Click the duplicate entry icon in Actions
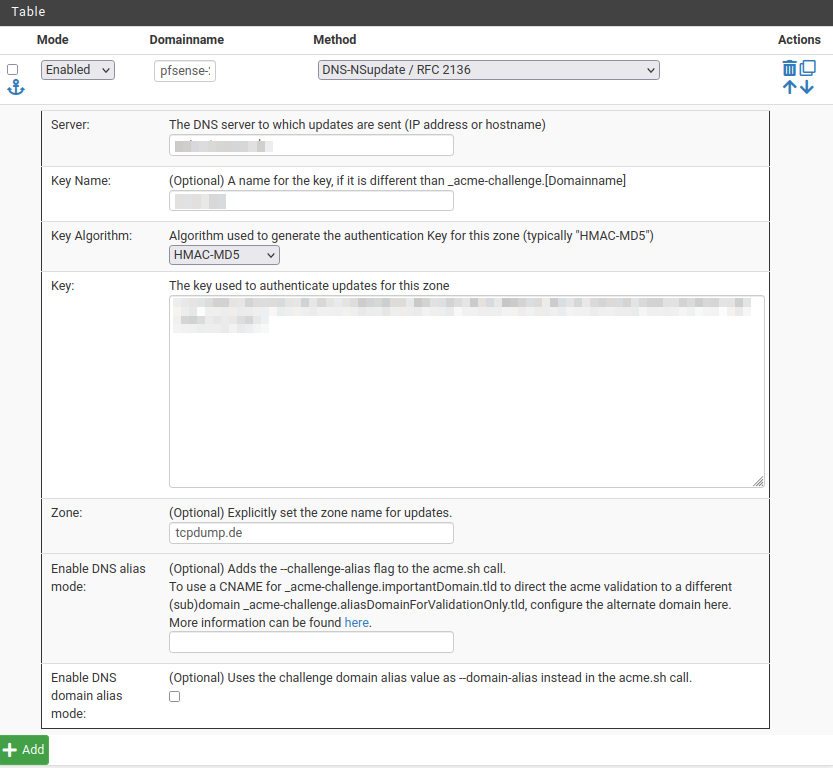Viewport: 833px width, 768px height. pyautogui.click(x=808, y=68)
